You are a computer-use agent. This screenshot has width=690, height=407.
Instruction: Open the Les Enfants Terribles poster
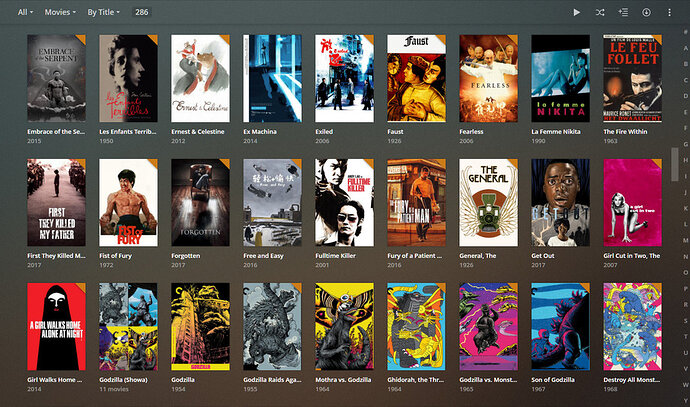(128, 78)
